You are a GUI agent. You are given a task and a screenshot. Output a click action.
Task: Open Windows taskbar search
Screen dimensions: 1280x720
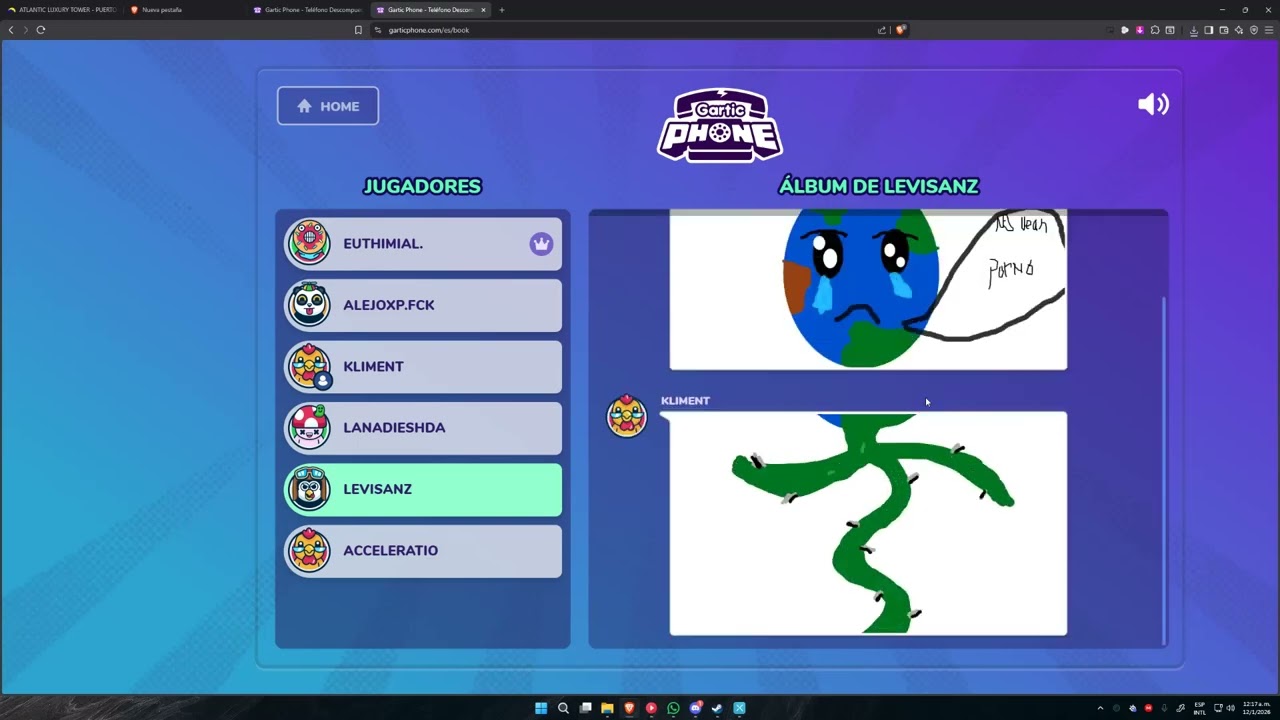563,708
